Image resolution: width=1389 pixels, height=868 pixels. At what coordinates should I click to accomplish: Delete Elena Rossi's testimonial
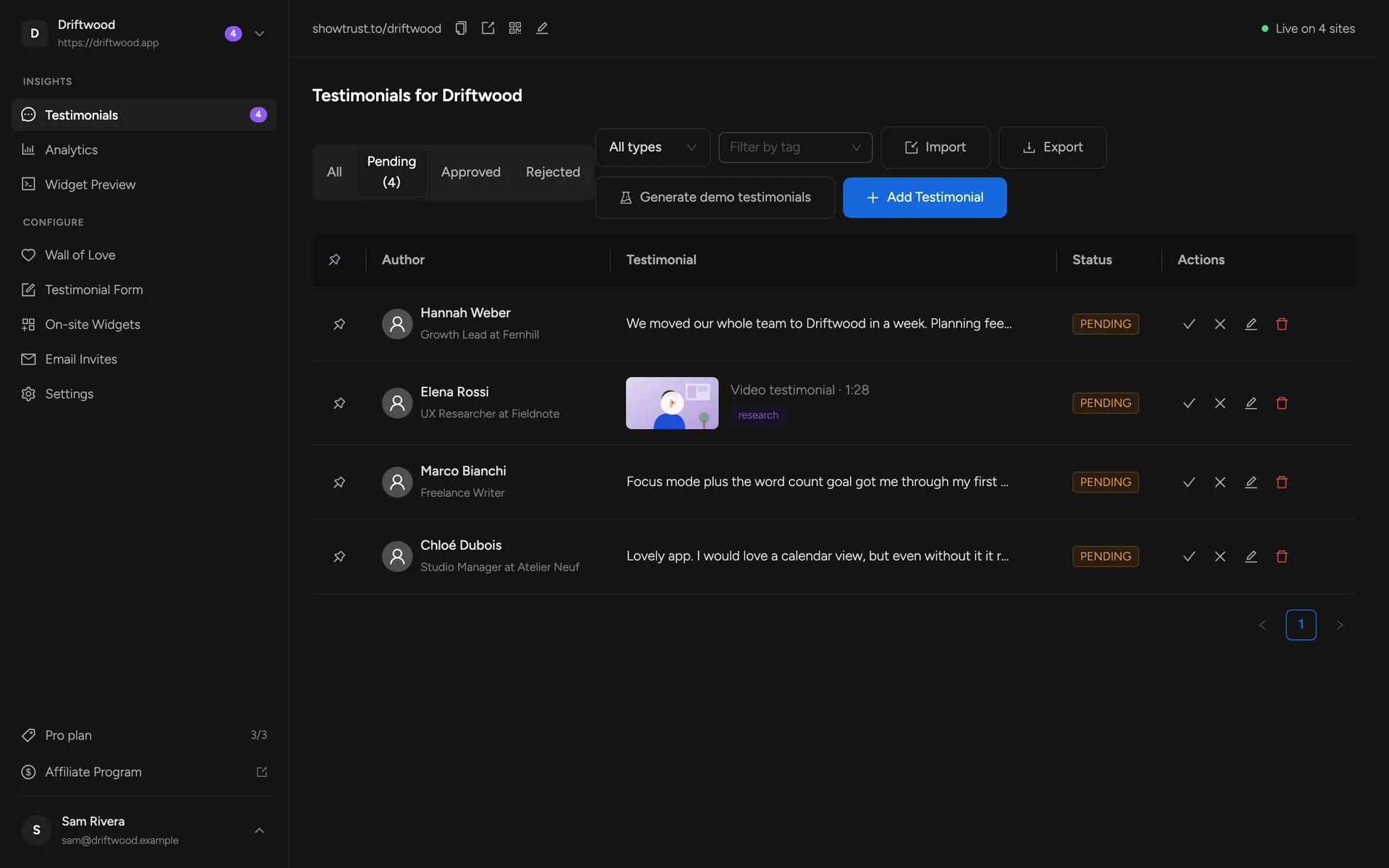[1282, 403]
